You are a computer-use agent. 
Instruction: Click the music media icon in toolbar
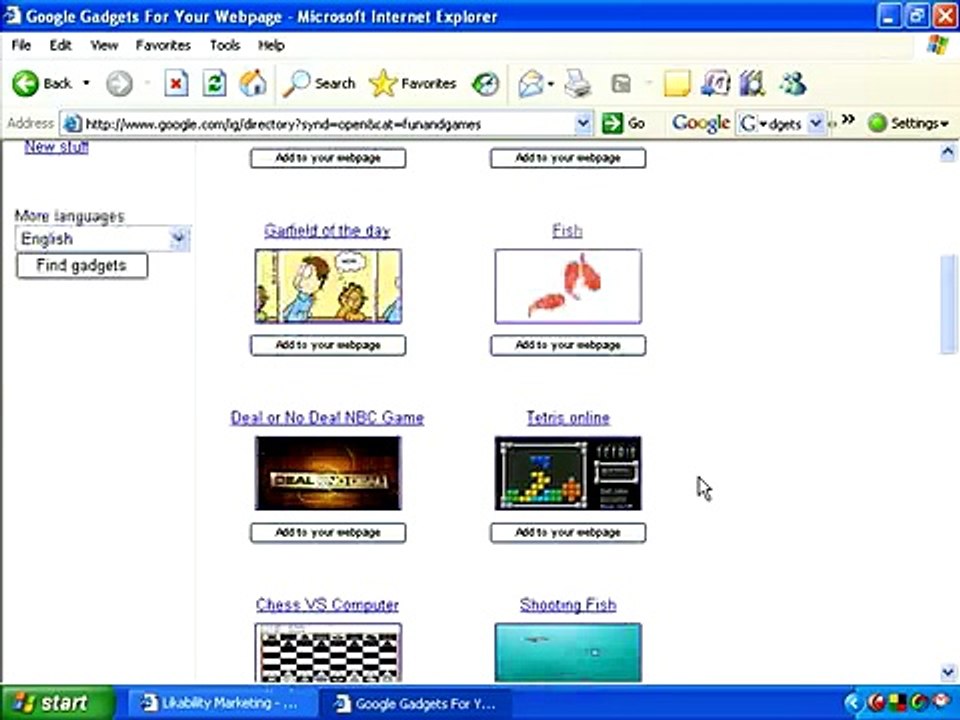[x=715, y=83]
